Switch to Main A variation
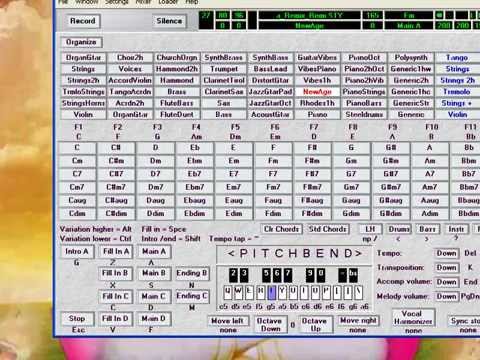This screenshot has height=360, width=480. (154, 251)
